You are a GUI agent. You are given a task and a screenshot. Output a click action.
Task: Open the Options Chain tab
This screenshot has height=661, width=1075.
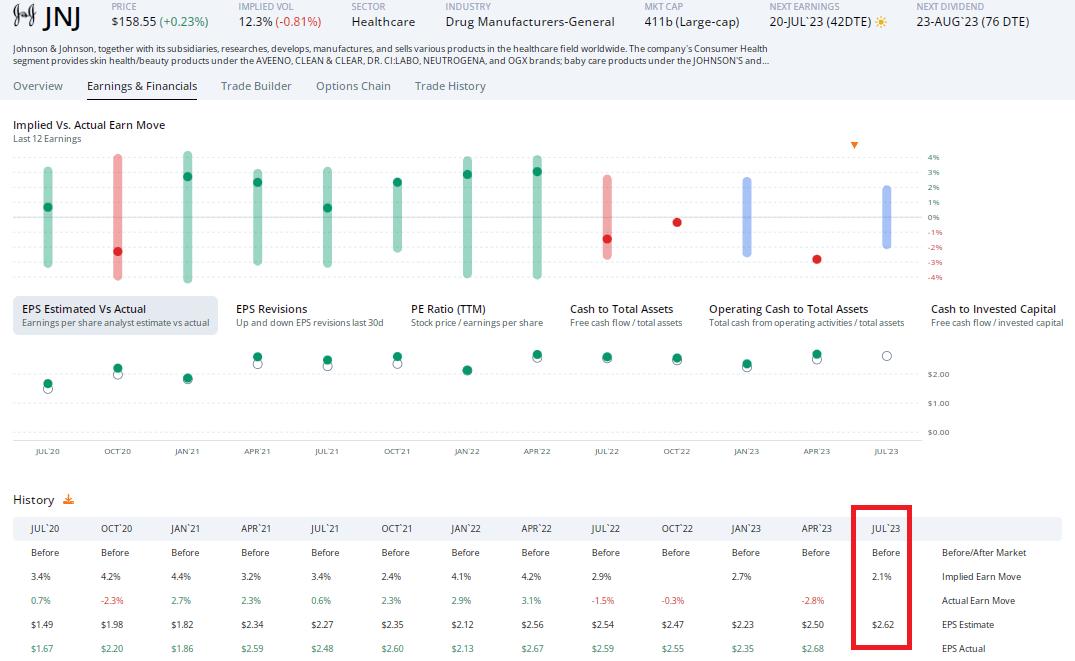[353, 86]
